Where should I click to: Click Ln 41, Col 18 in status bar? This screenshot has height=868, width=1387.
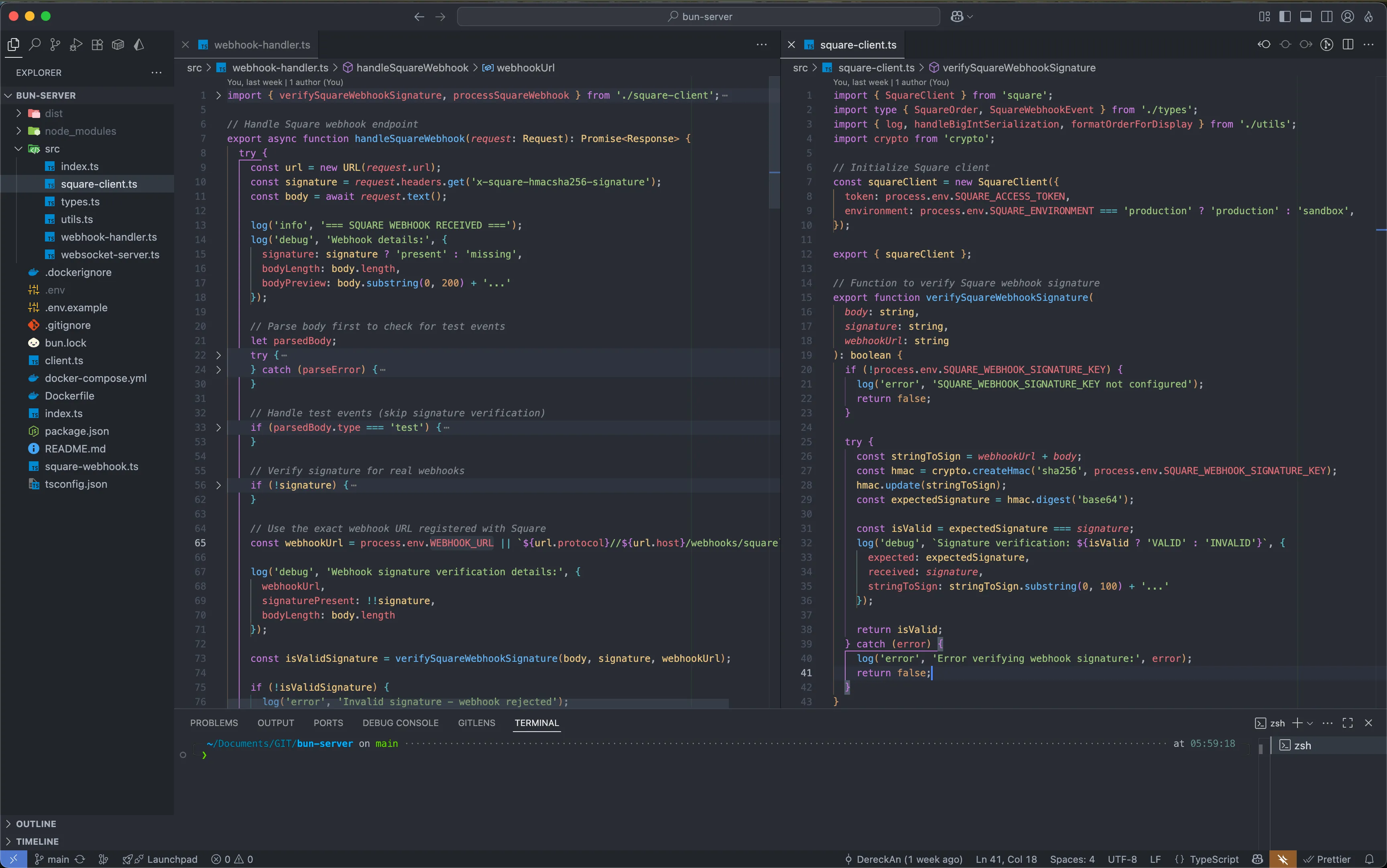coord(1006,859)
